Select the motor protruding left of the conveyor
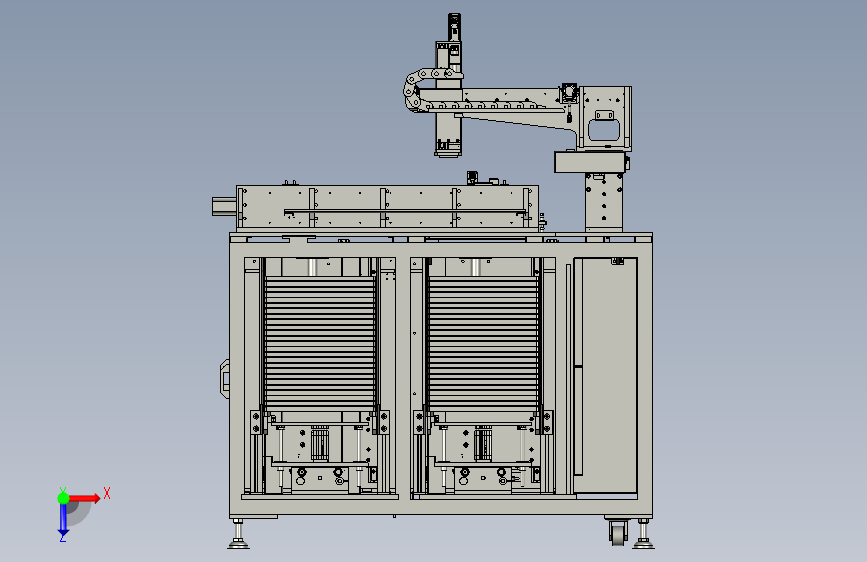The height and width of the screenshot is (562, 867). click(224, 206)
